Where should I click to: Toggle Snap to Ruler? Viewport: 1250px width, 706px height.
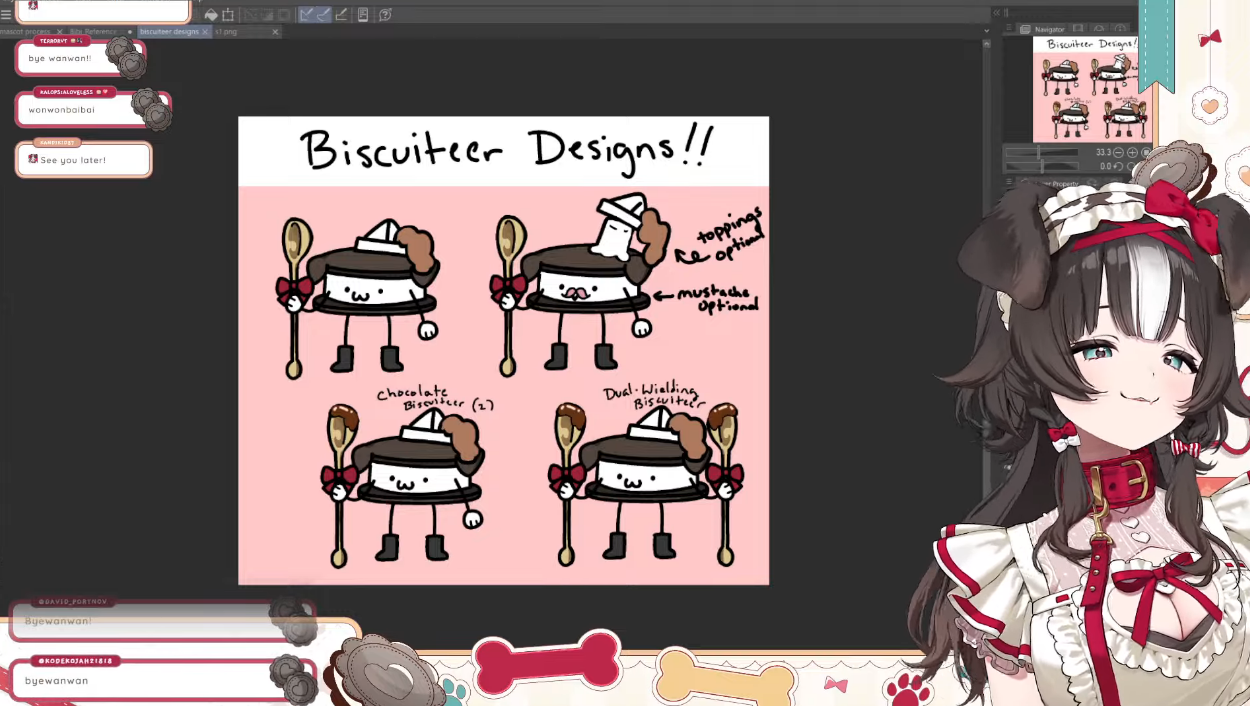[307, 15]
